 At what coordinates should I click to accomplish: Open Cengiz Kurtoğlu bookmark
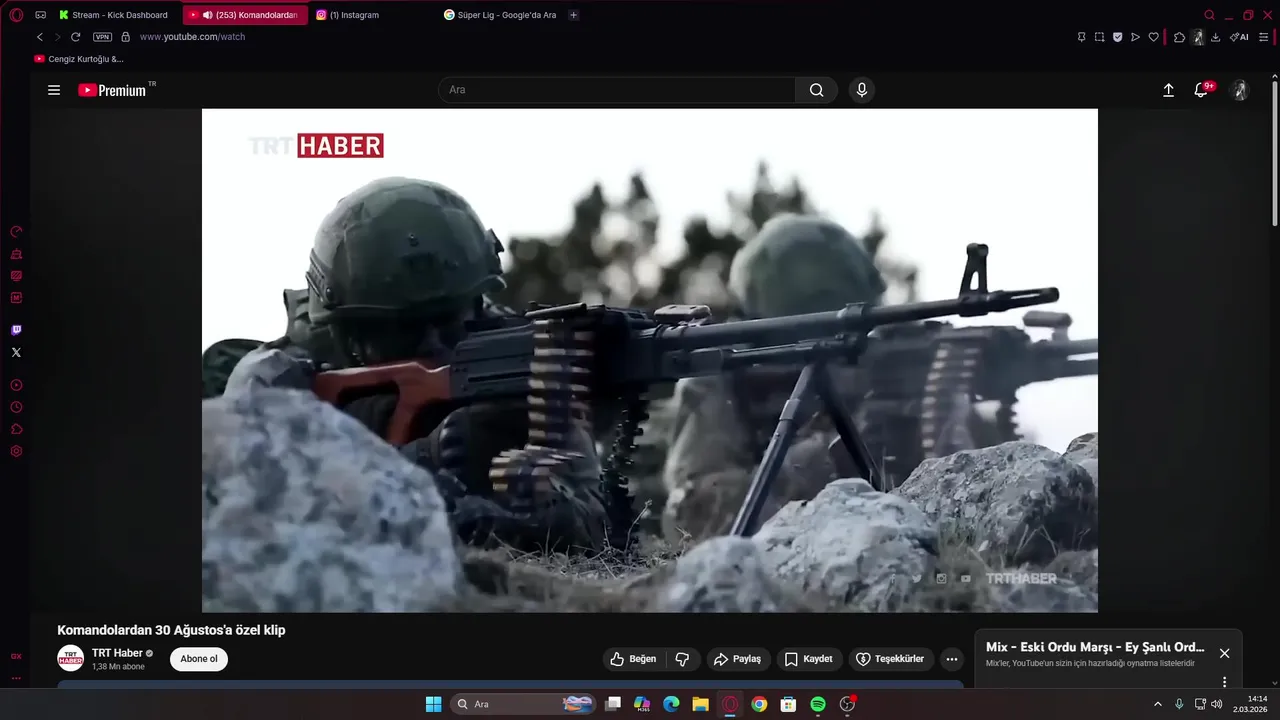coord(79,59)
